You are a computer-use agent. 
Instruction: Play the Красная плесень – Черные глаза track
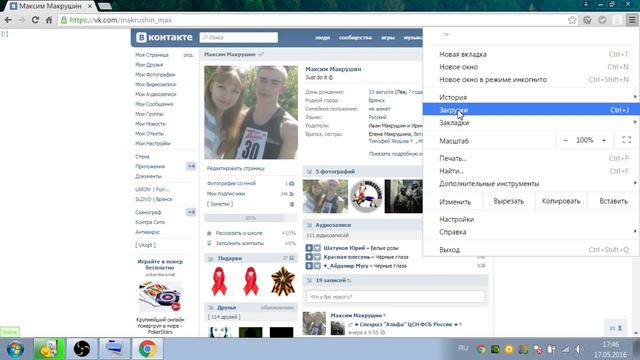[x=309, y=257]
